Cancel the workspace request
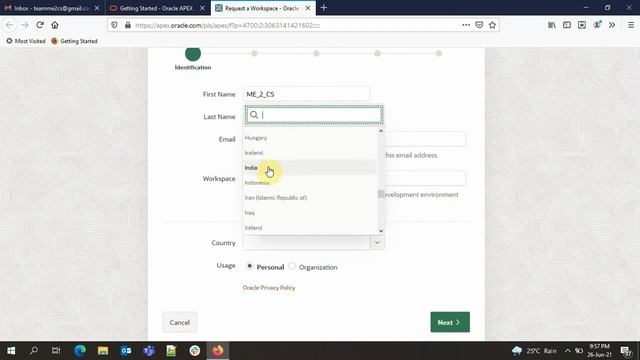Image resolution: width=640 pixels, height=360 pixels. pyautogui.click(x=180, y=322)
